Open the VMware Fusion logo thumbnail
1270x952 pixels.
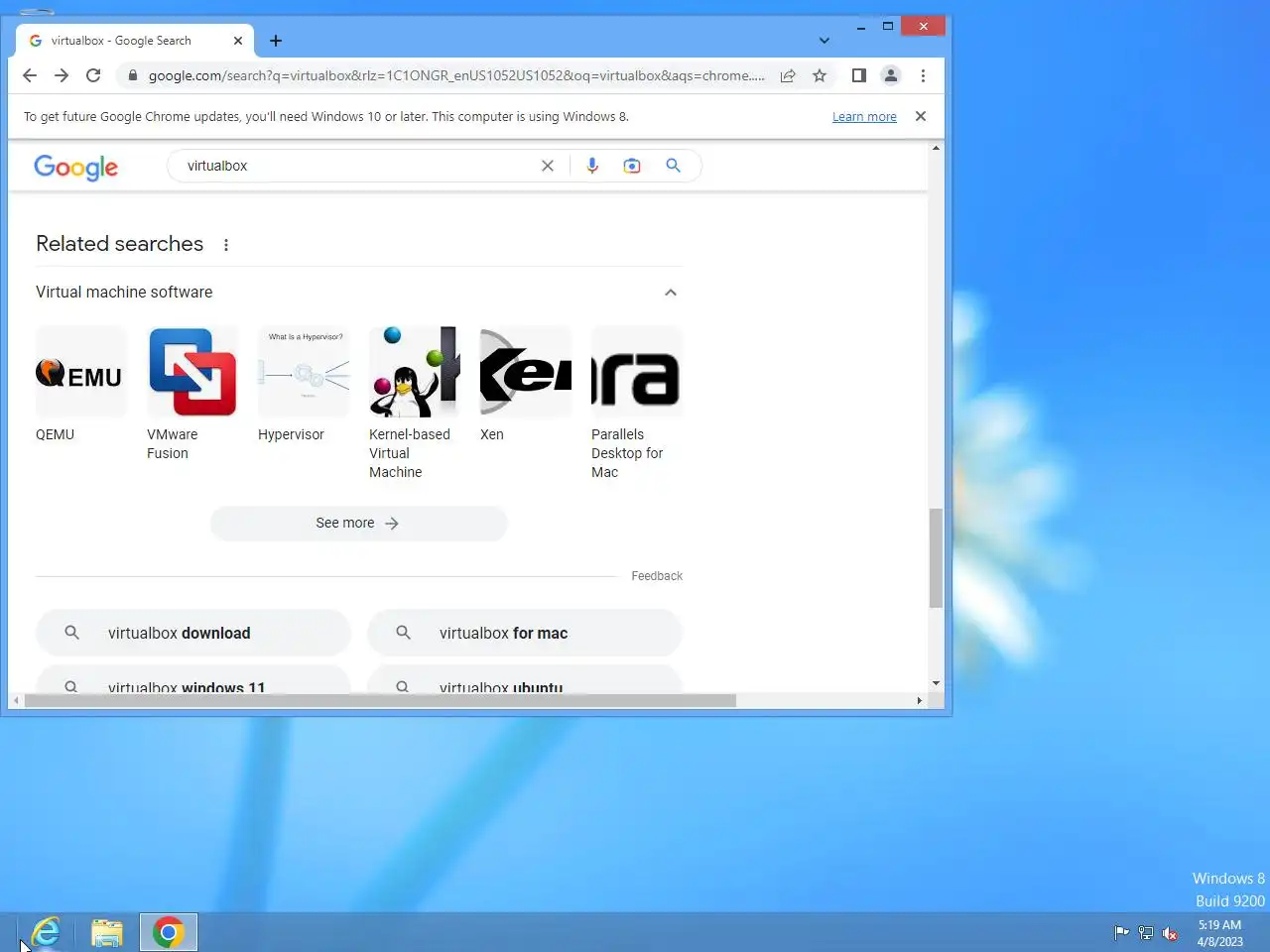(x=192, y=372)
